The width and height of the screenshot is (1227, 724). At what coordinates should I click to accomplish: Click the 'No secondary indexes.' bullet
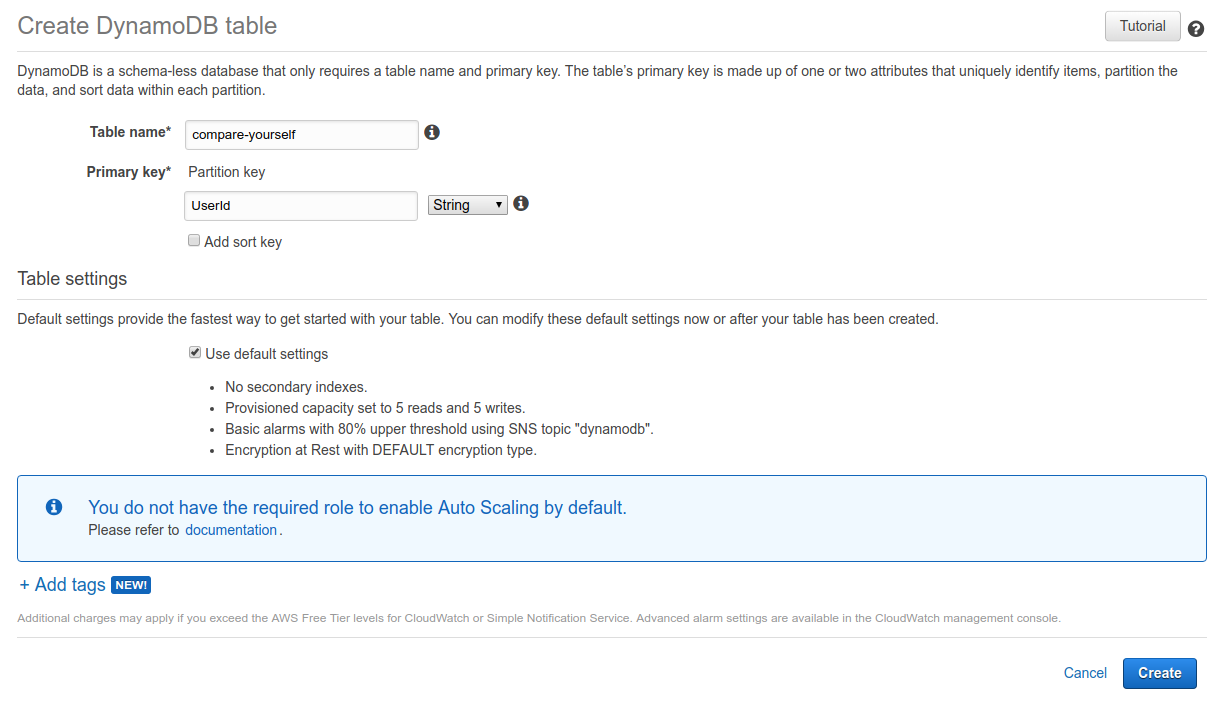[x=296, y=386]
